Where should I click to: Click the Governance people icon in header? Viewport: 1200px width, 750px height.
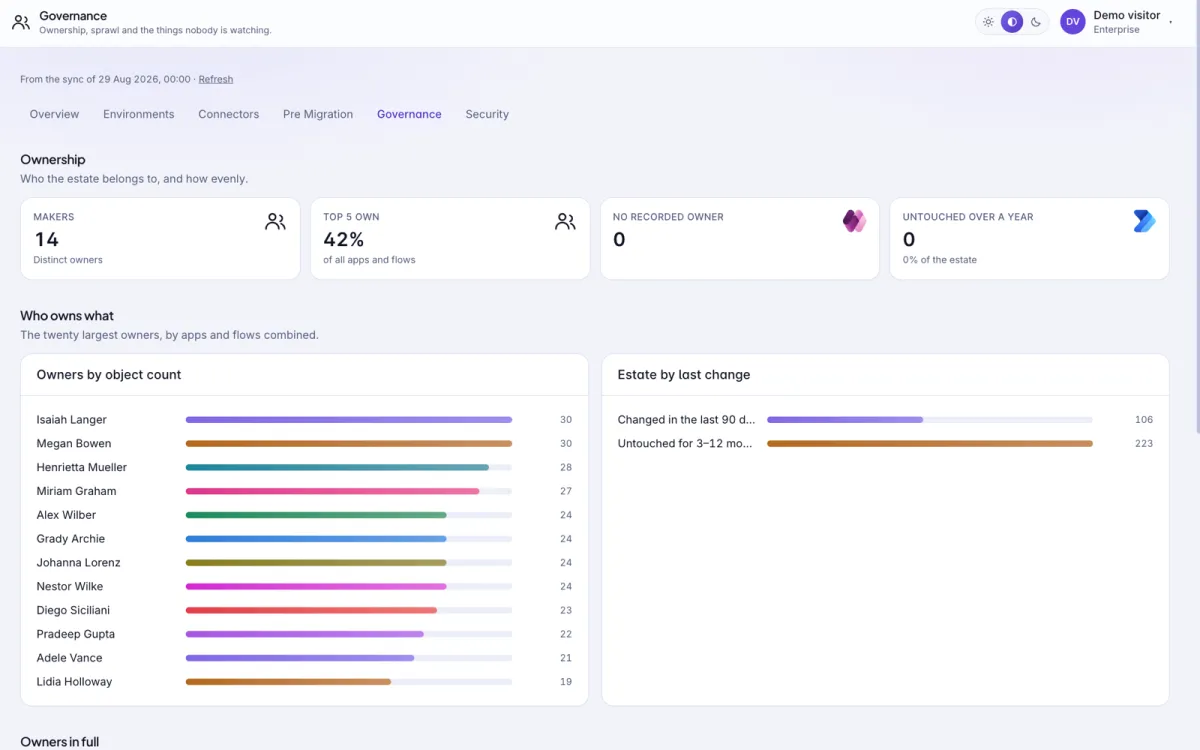(x=20, y=22)
